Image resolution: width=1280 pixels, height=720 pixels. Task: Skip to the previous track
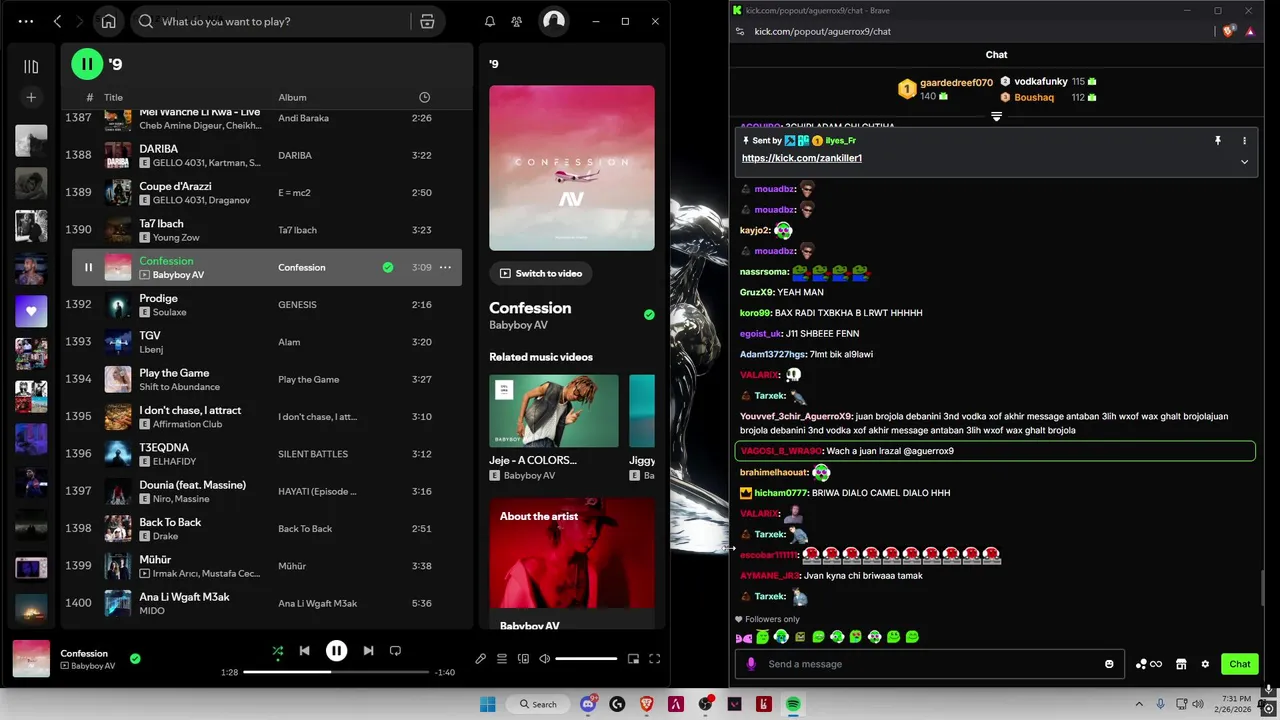pos(305,651)
